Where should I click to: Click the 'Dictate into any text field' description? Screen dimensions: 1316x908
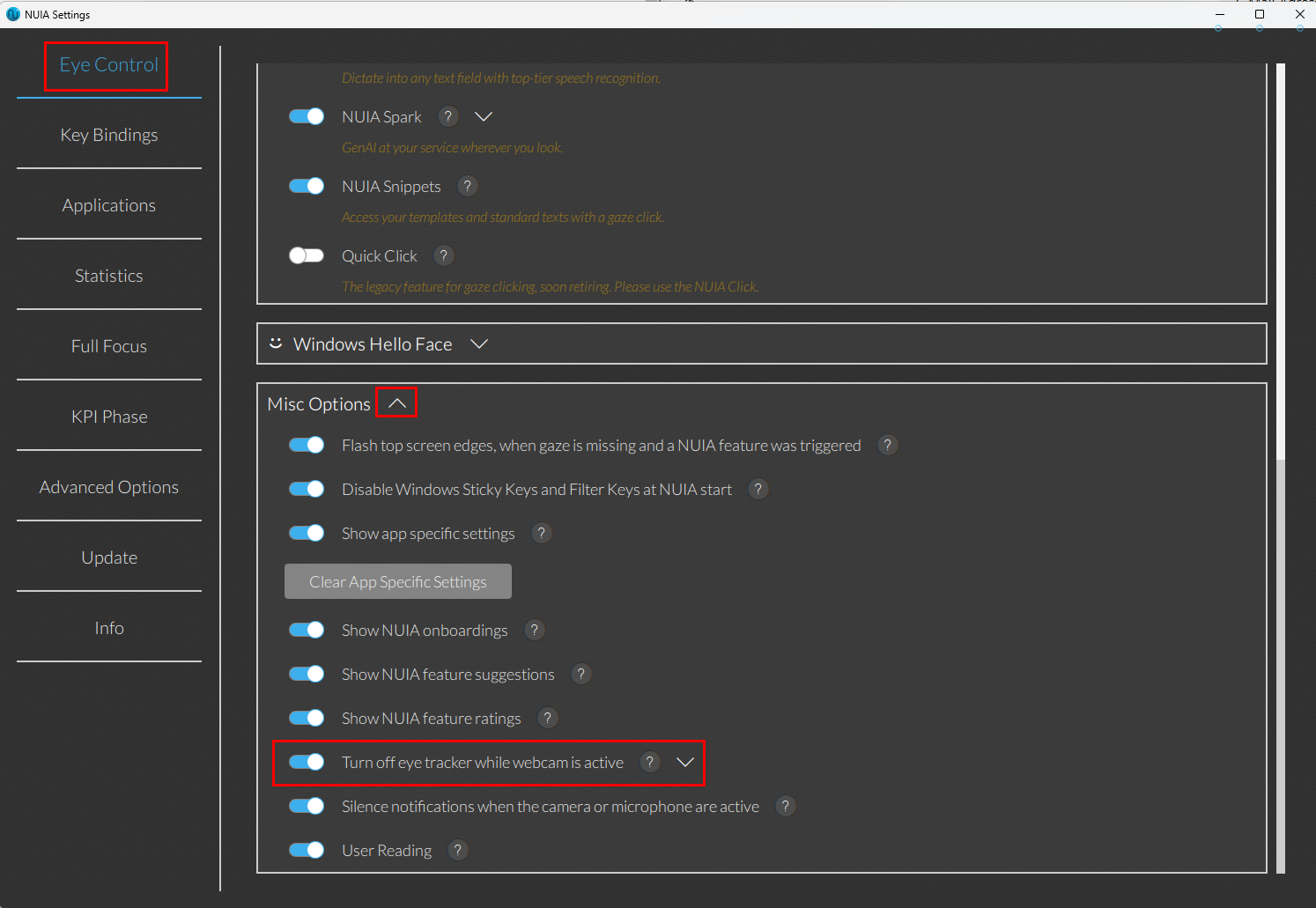pyautogui.click(x=501, y=78)
